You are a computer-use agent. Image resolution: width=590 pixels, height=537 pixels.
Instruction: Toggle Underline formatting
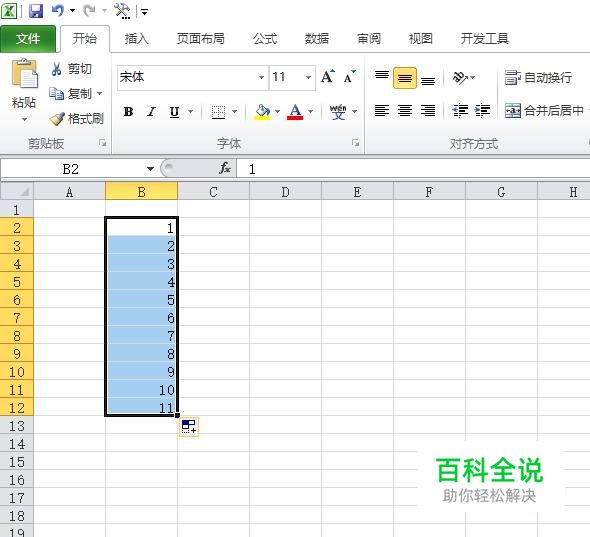pyautogui.click(x=174, y=112)
